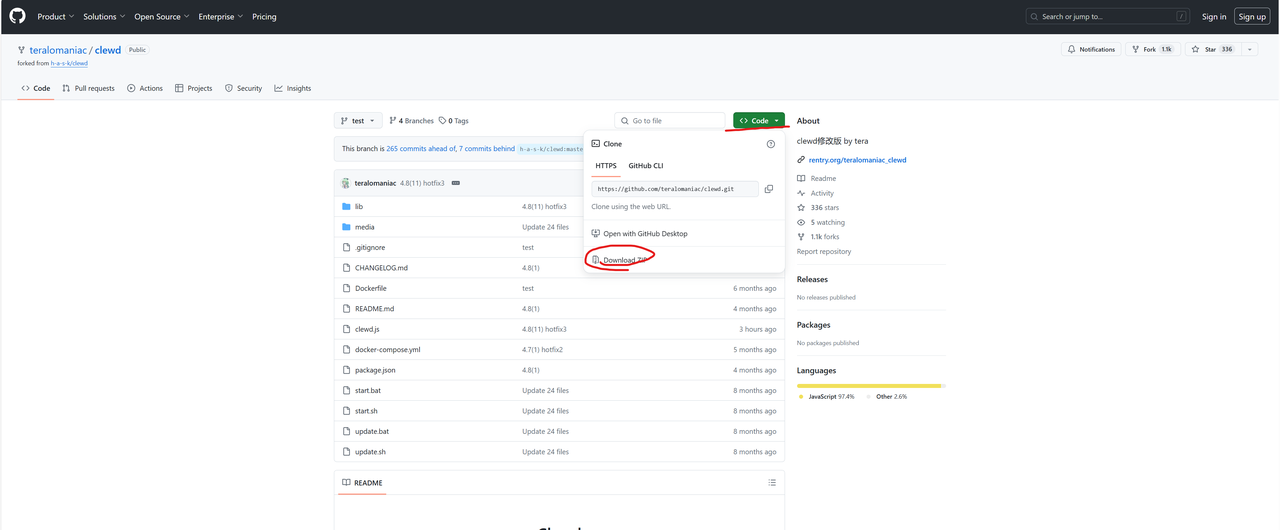Choose Open with GitHub Desktop
The width and height of the screenshot is (1280, 530).
pyautogui.click(x=639, y=233)
